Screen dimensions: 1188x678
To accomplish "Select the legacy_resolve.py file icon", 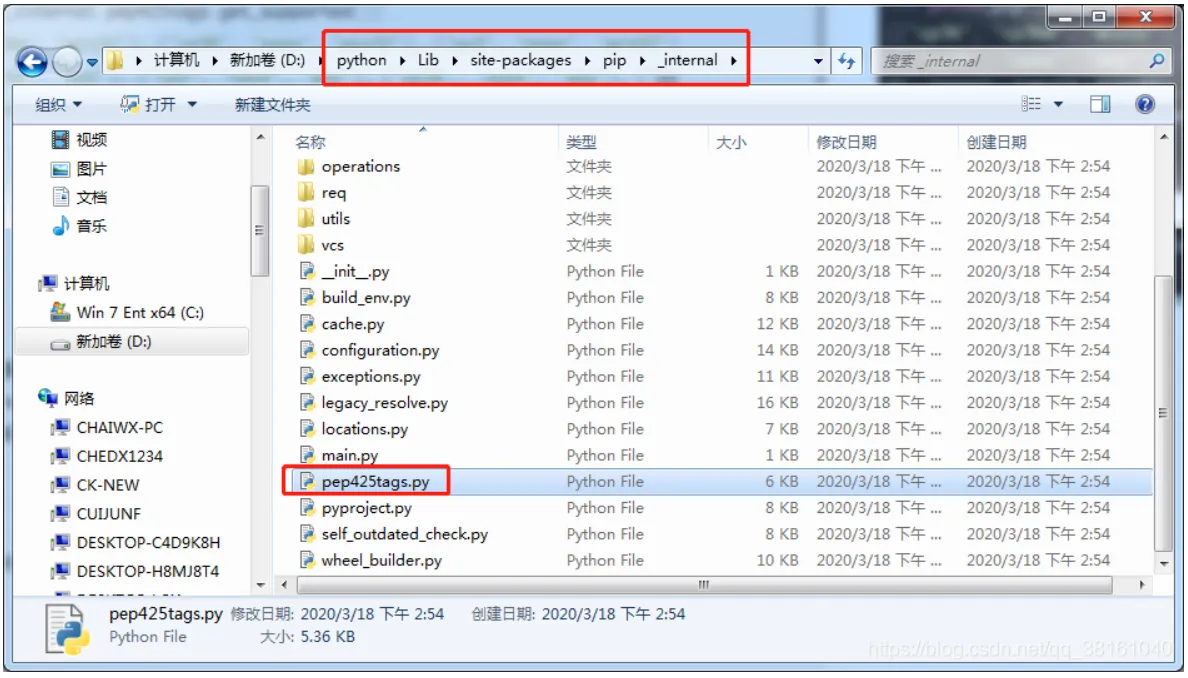I will click(x=307, y=402).
